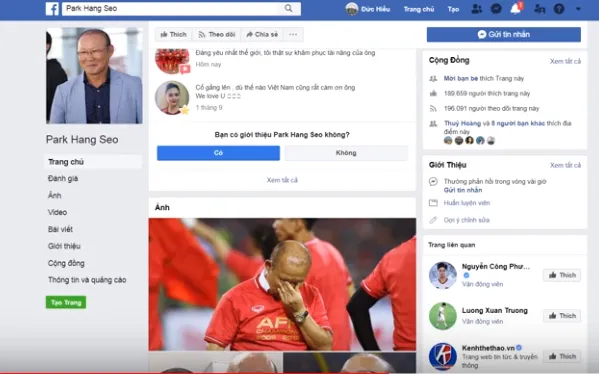Screen dimensions: 599x374
Task: Answer Có to recommend the page
Action: click(218, 153)
